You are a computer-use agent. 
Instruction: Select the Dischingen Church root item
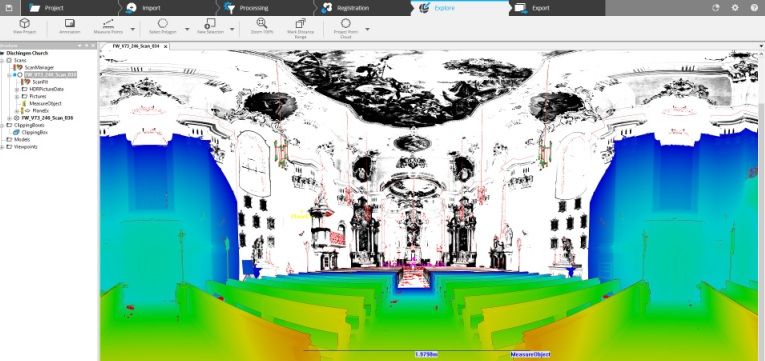pos(27,53)
